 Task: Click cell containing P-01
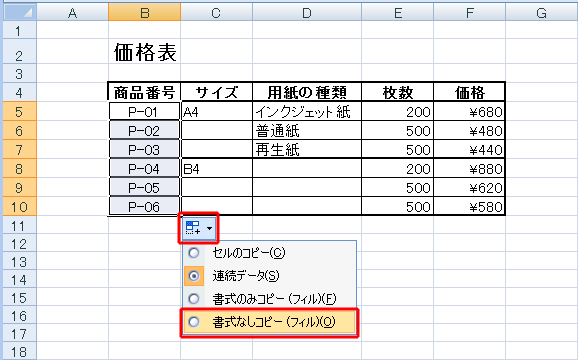pyautogui.click(x=144, y=111)
